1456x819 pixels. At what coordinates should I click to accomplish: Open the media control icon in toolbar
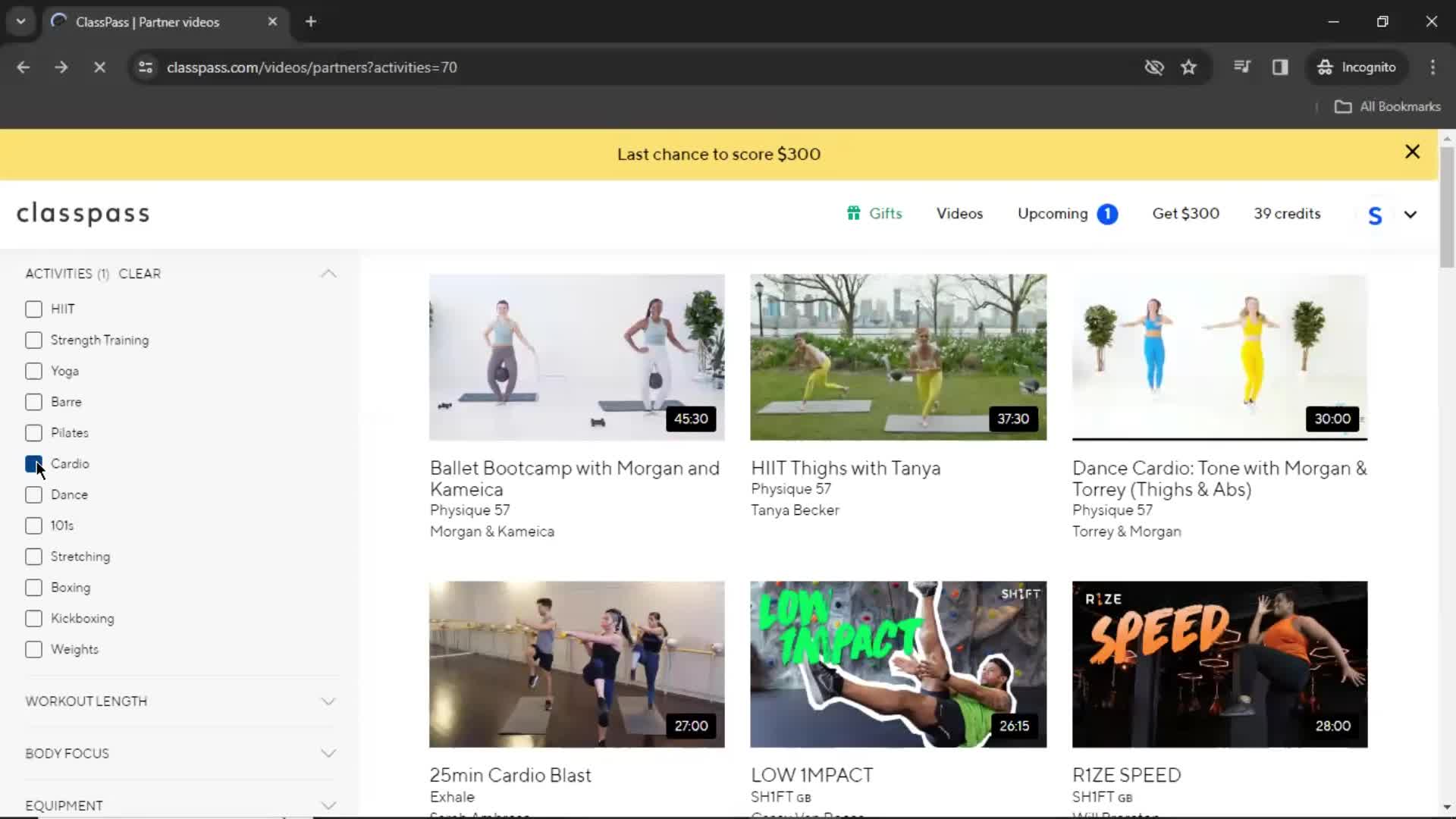(x=1241, y=67)
